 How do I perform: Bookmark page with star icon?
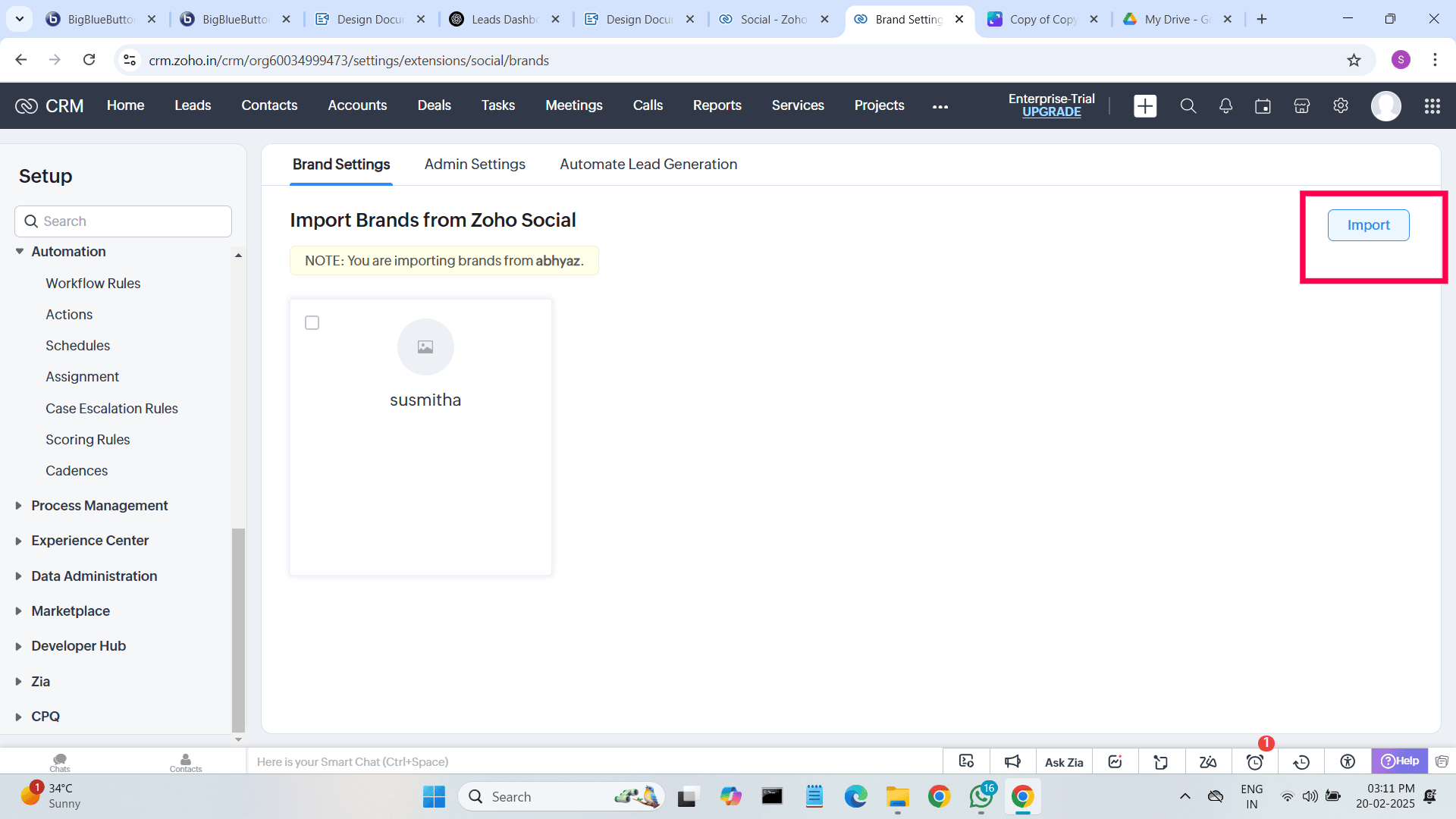click(x=1354, y=60)
